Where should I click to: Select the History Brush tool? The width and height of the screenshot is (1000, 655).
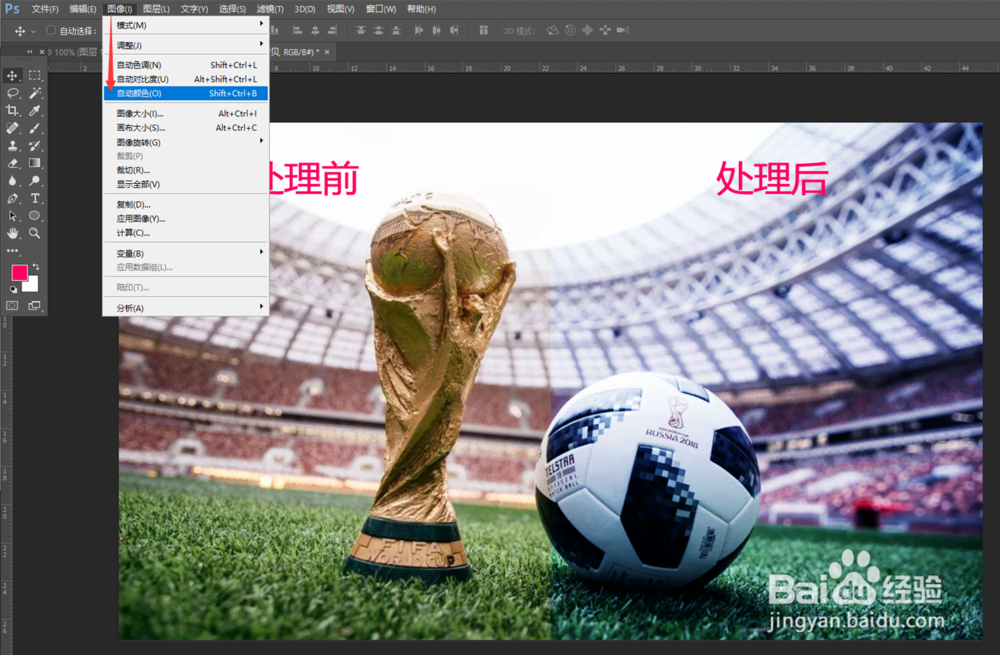pos(34,145)
